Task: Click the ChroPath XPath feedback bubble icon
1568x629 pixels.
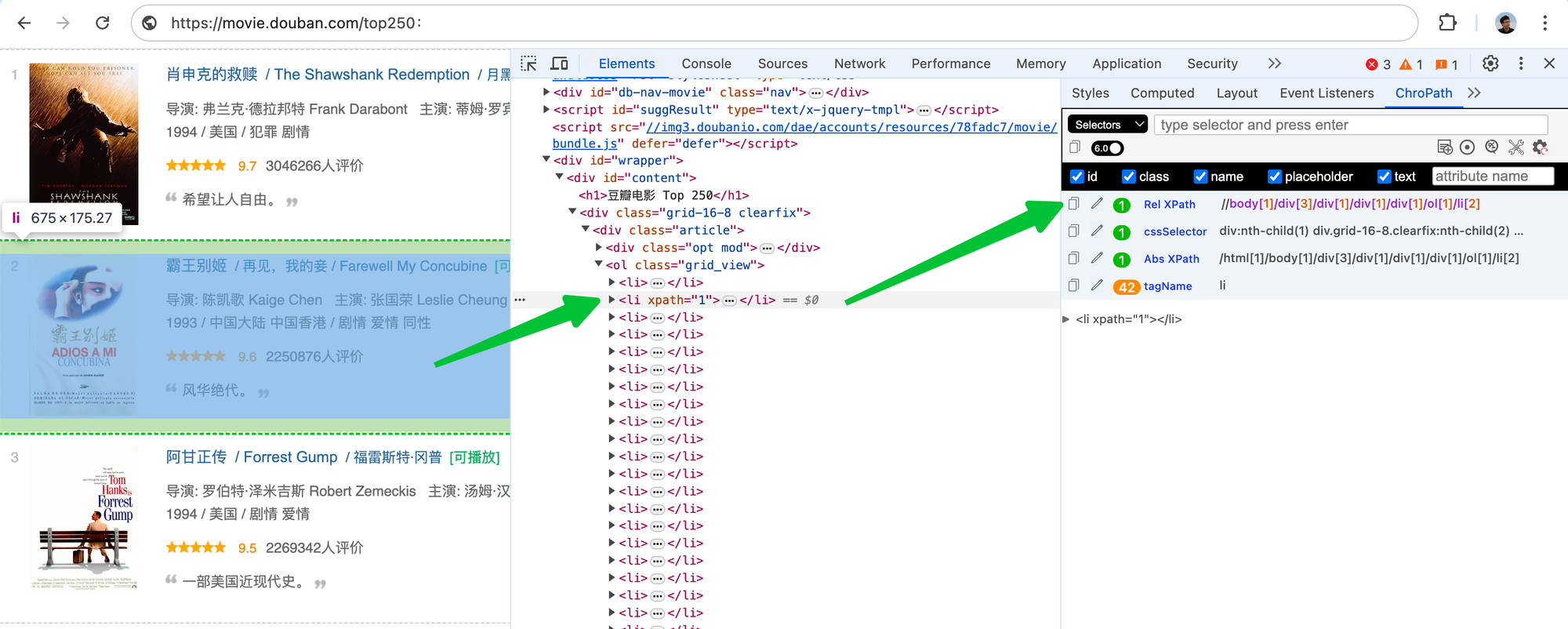Action: (1492, 147)
